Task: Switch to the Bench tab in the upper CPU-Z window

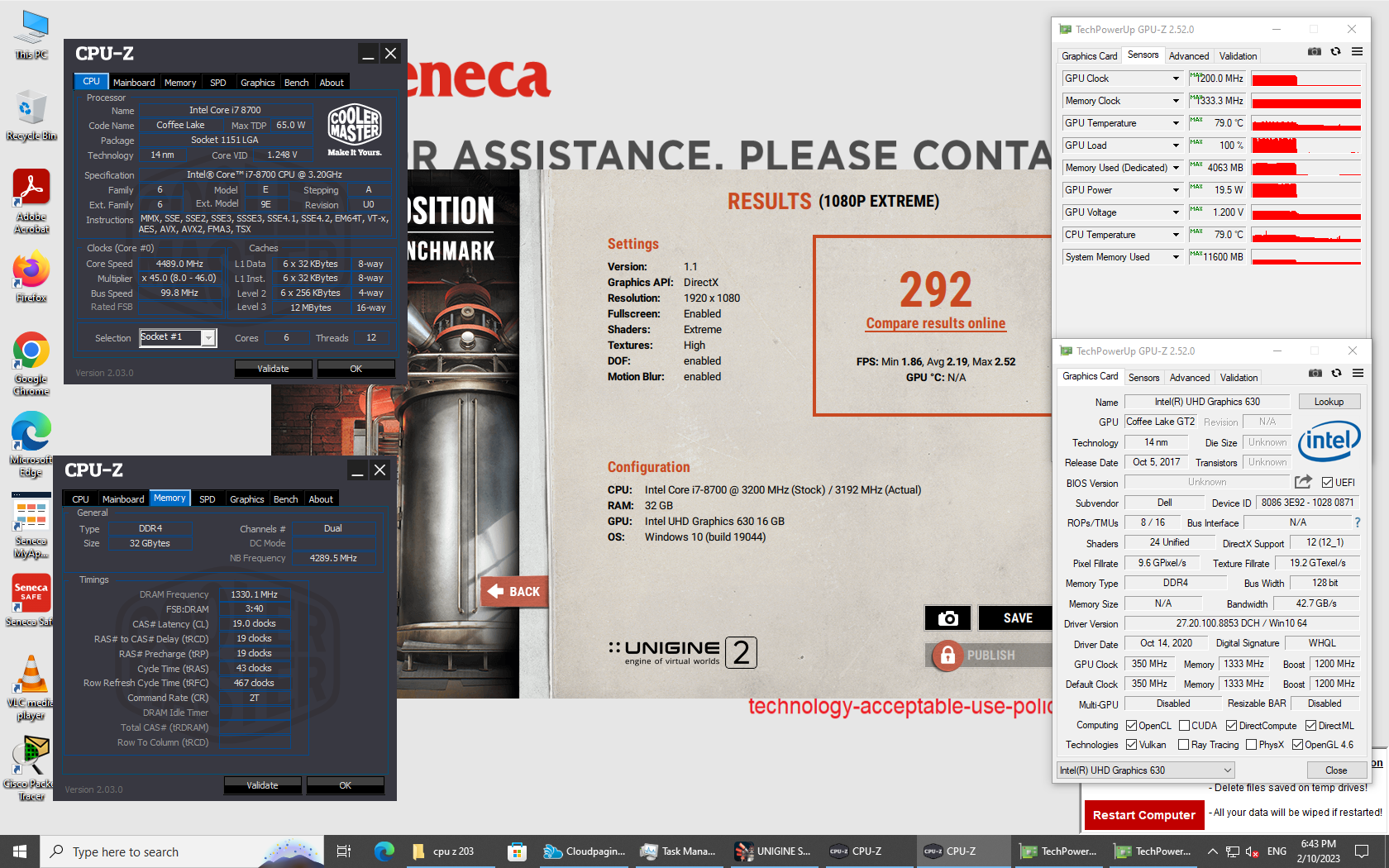Action: click(x=296, y=83)
